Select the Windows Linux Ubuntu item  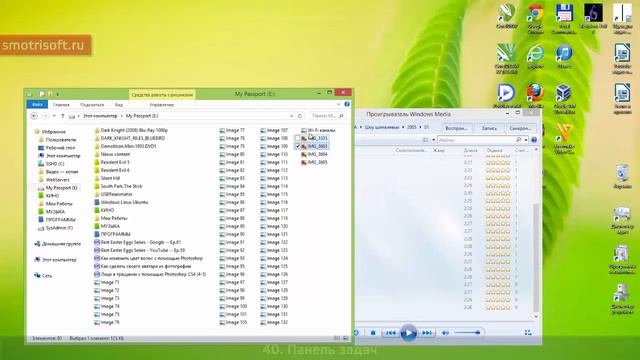(124, 202)
